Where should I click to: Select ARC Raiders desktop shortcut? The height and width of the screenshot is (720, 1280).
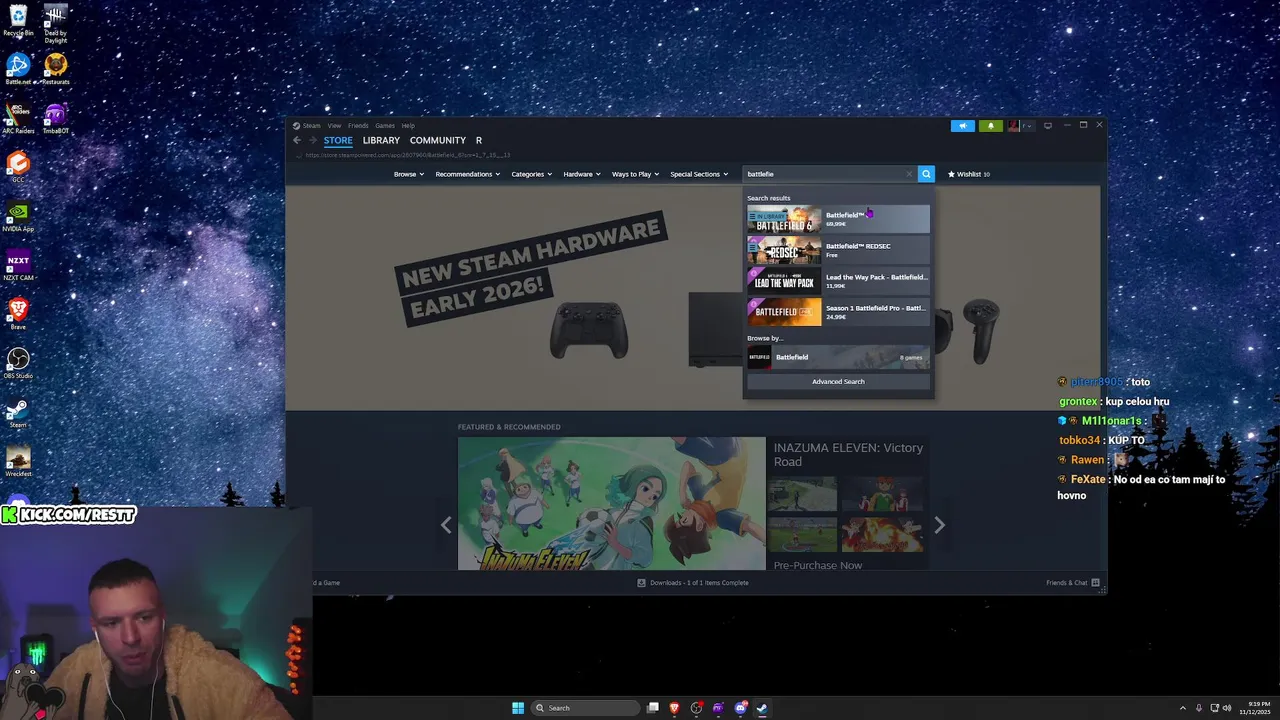(x=18, y=118)
